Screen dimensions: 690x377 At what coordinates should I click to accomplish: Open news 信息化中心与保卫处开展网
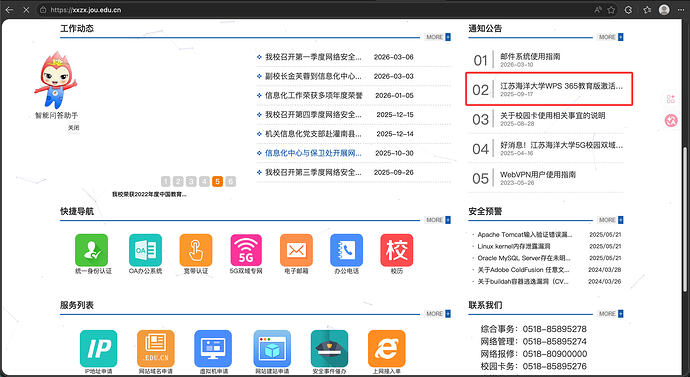pos(313,153)
